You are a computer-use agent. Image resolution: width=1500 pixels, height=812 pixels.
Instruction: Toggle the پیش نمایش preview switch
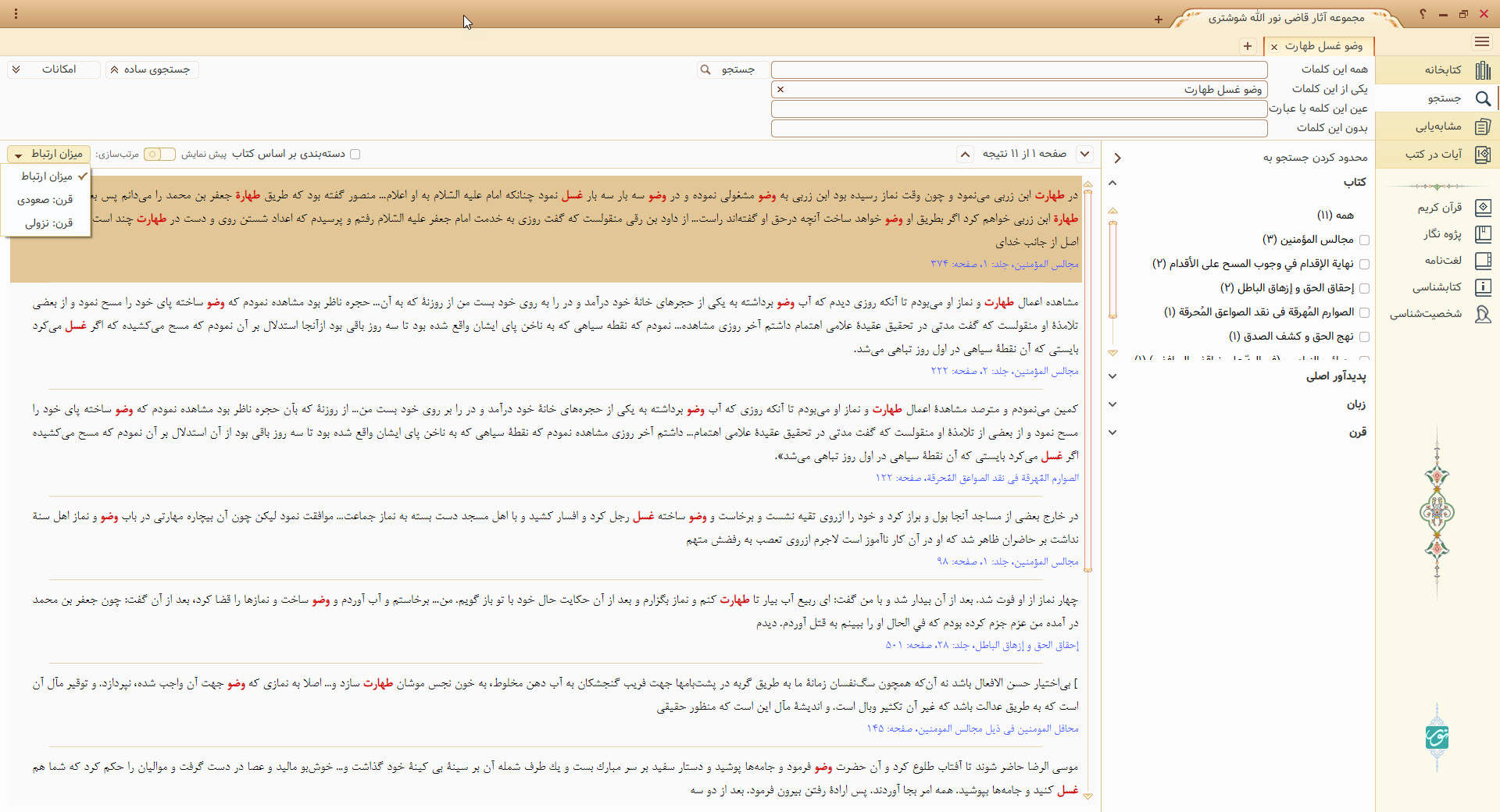coord(159,155)
